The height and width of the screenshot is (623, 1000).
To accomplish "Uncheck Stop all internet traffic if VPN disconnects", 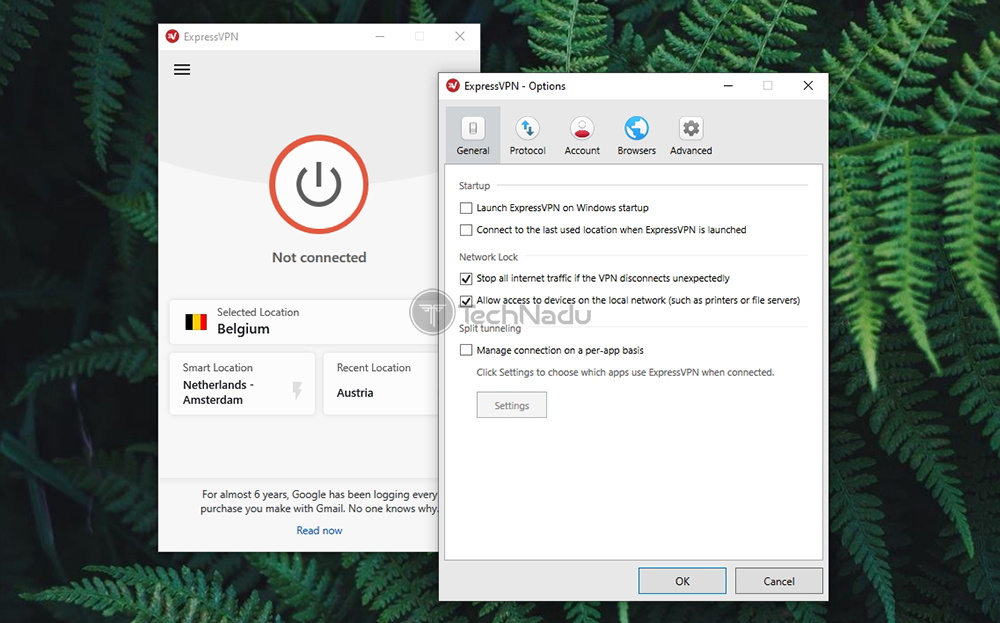I will coord(466,278).
